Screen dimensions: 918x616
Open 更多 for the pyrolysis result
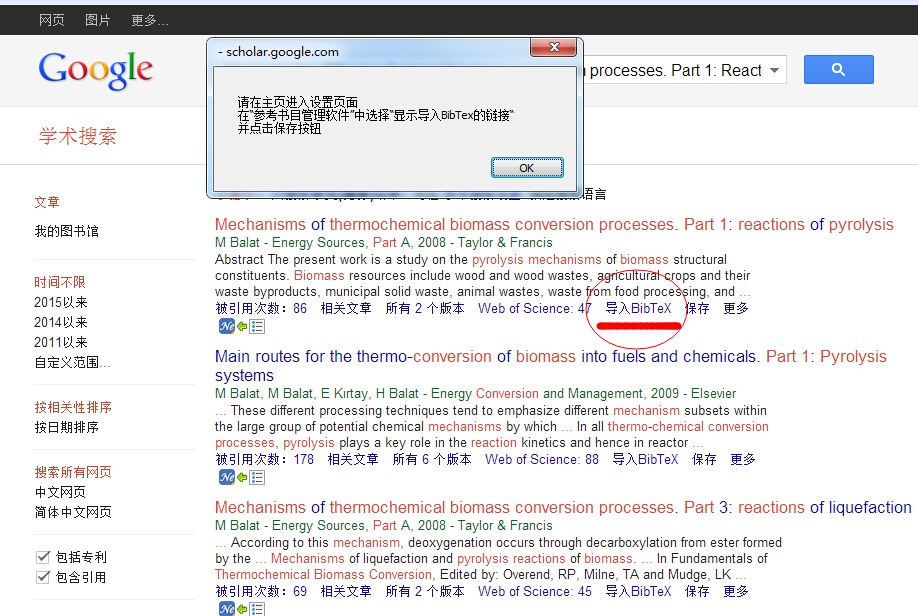pyautogui.click(x=736, y=308)
